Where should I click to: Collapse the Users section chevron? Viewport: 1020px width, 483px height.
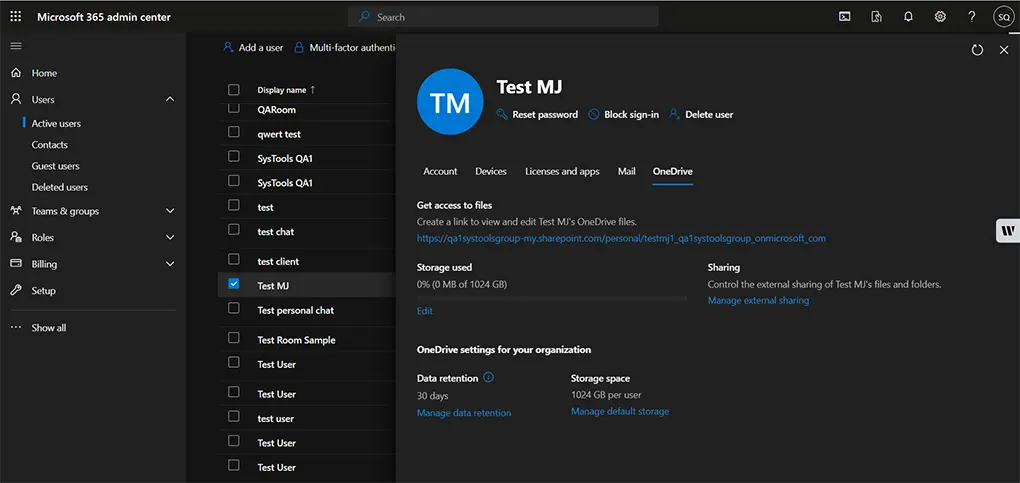[x=170, y=99]
